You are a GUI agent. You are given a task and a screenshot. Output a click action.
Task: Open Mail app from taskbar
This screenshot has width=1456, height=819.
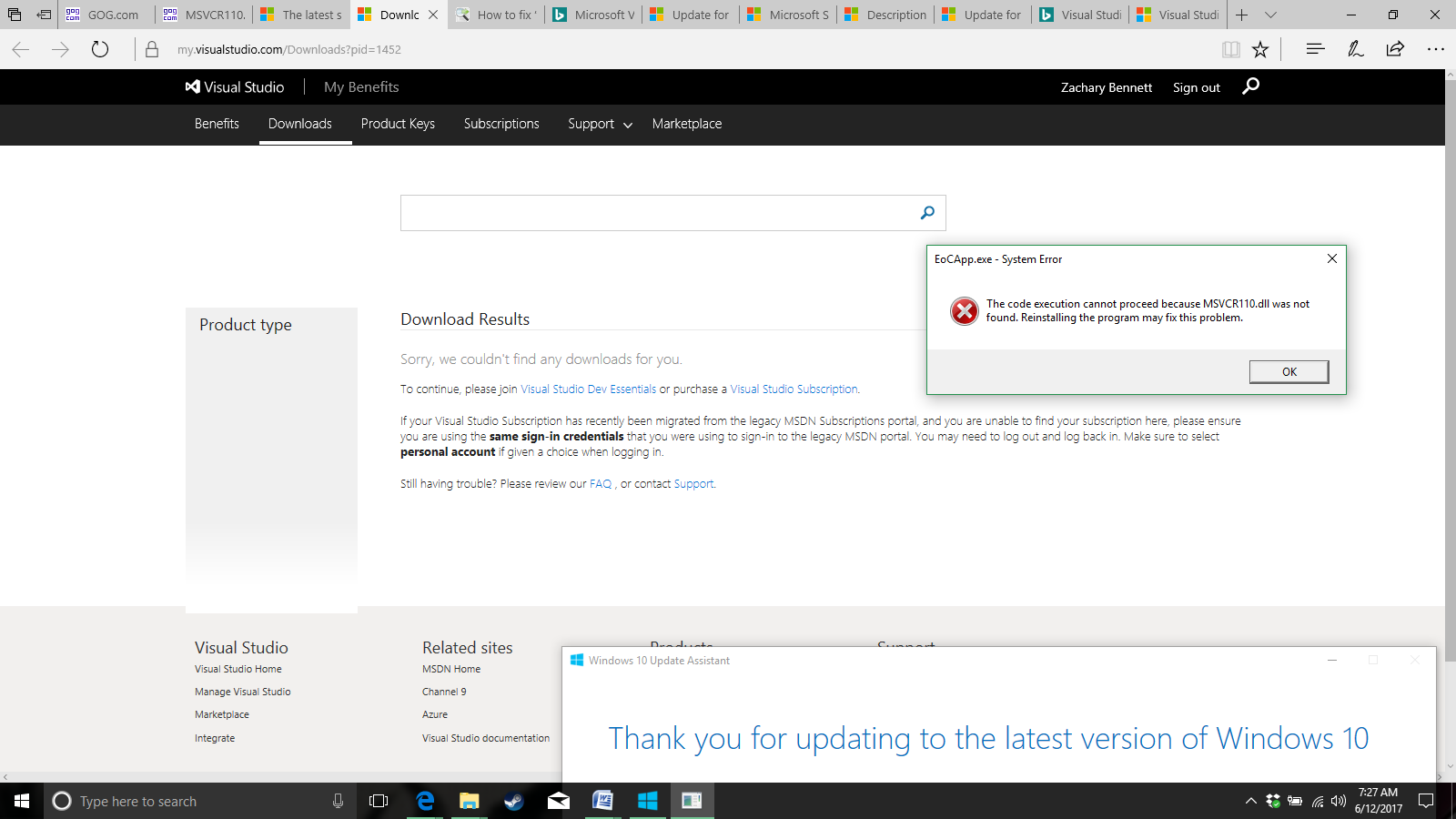tap(558, 801)
